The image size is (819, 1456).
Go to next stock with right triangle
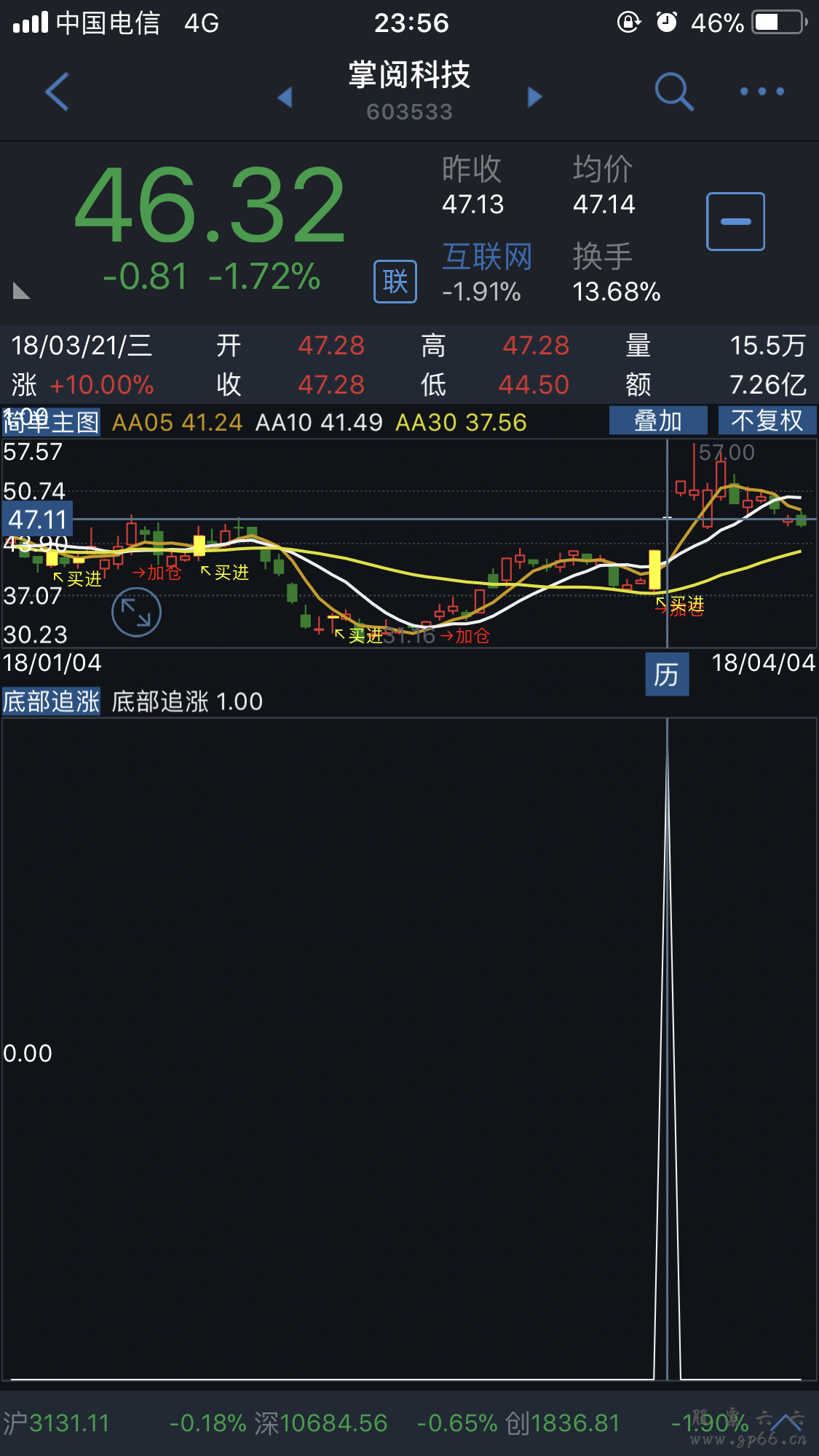click(x=535, y=97)
